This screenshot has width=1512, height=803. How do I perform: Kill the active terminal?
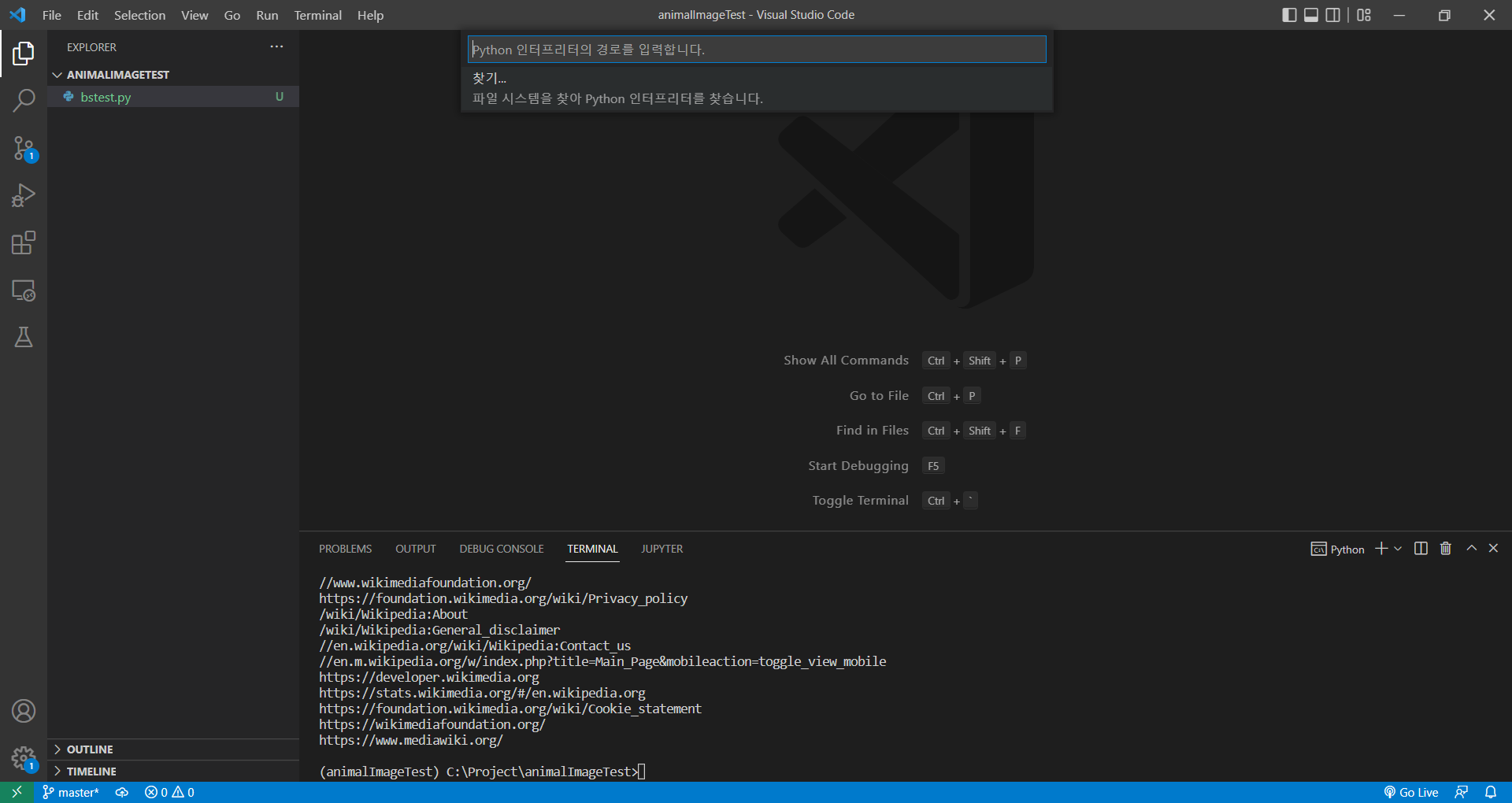(1444, 548)
